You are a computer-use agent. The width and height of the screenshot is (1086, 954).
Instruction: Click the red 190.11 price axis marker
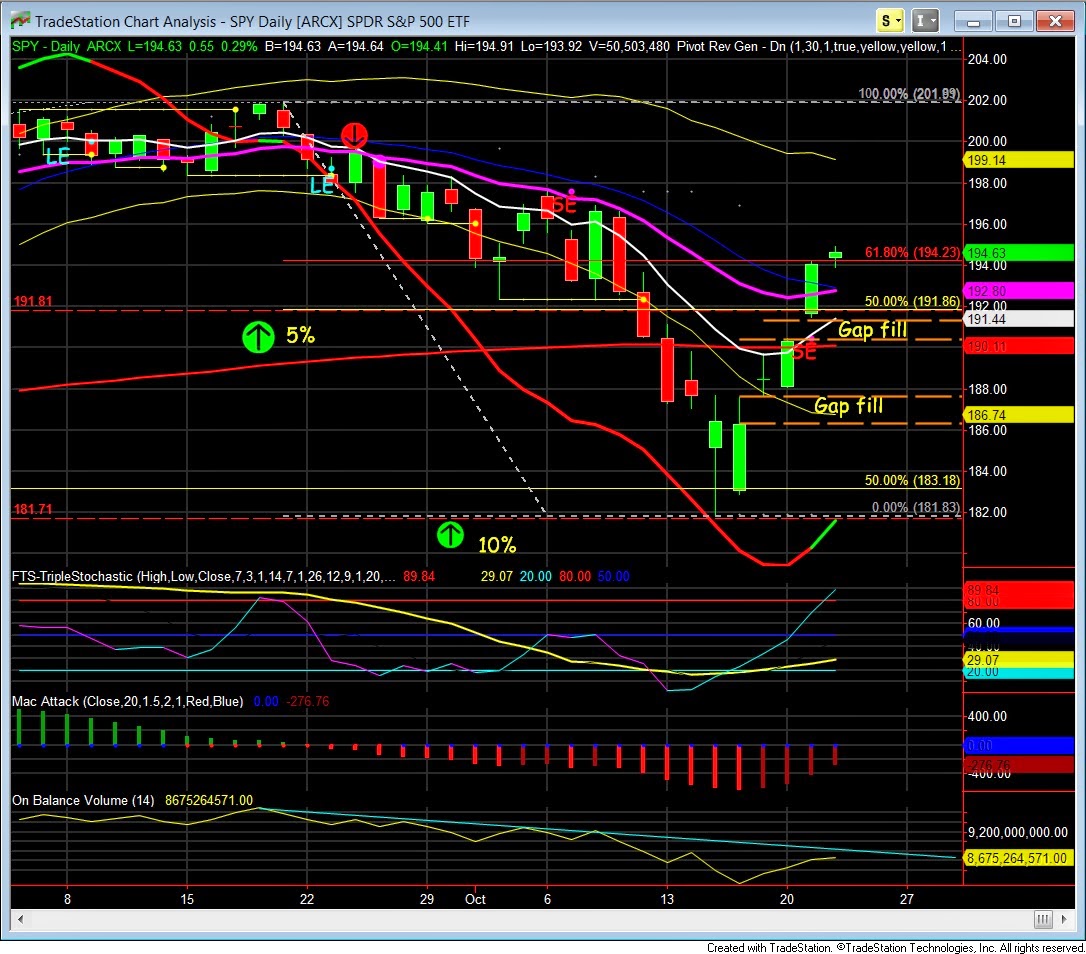point(1019,346)
